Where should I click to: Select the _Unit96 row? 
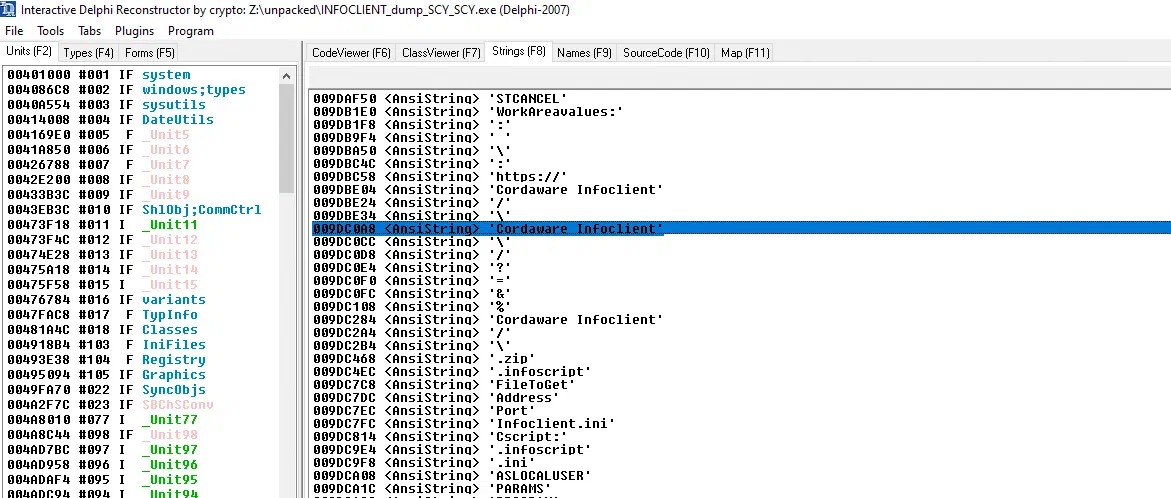click(x=142, y=464)
